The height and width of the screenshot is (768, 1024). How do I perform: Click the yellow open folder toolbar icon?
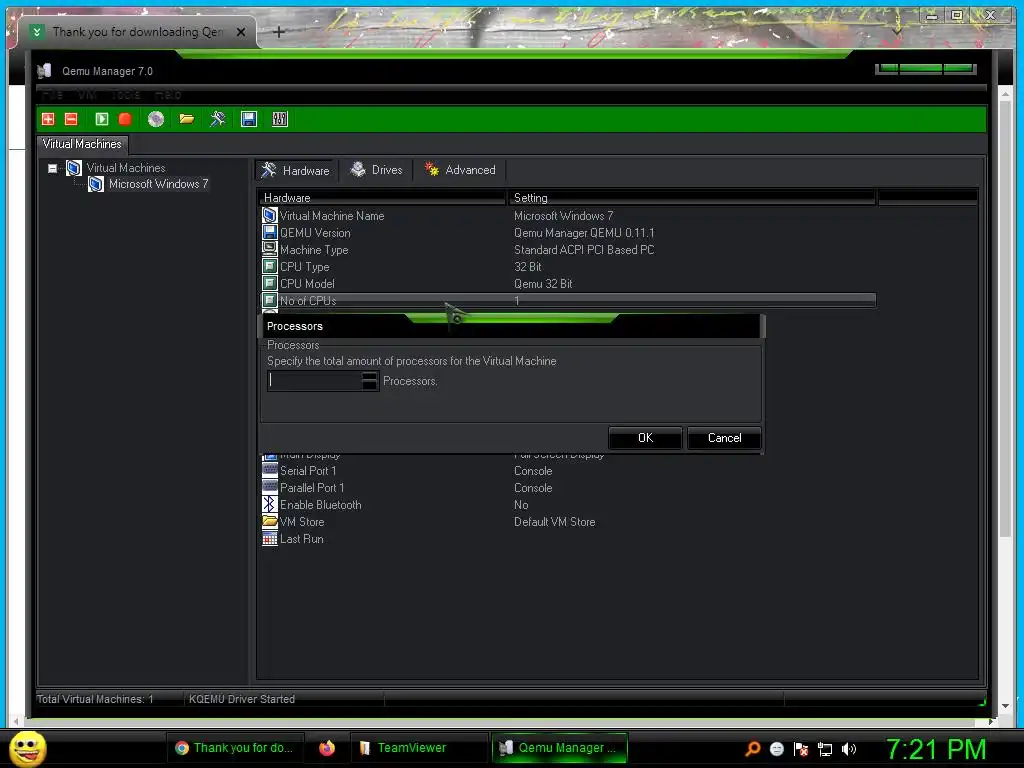[x=187, y=119]
